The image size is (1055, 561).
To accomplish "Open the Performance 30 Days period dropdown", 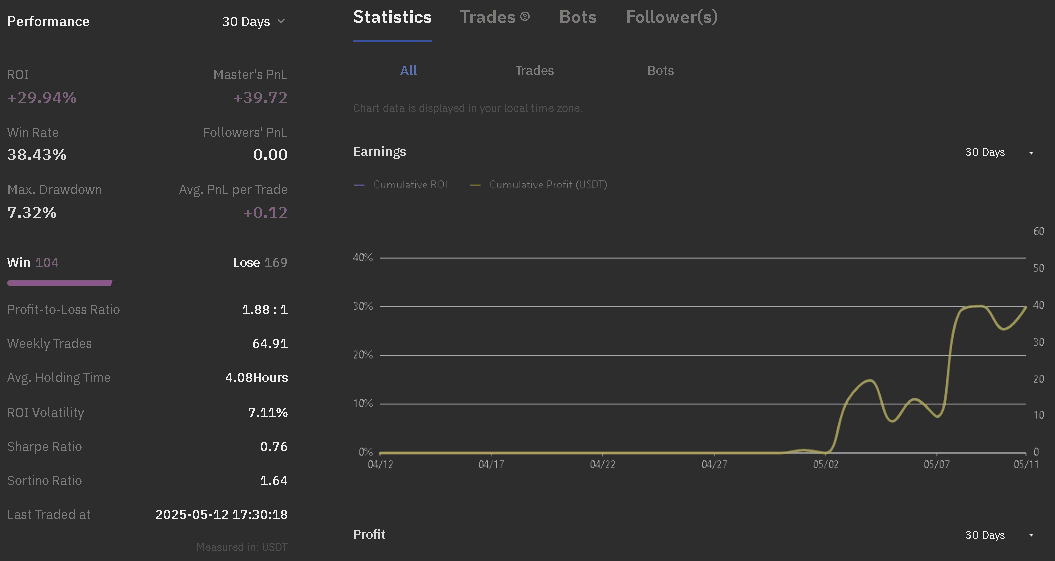I will tap(253, 21).
